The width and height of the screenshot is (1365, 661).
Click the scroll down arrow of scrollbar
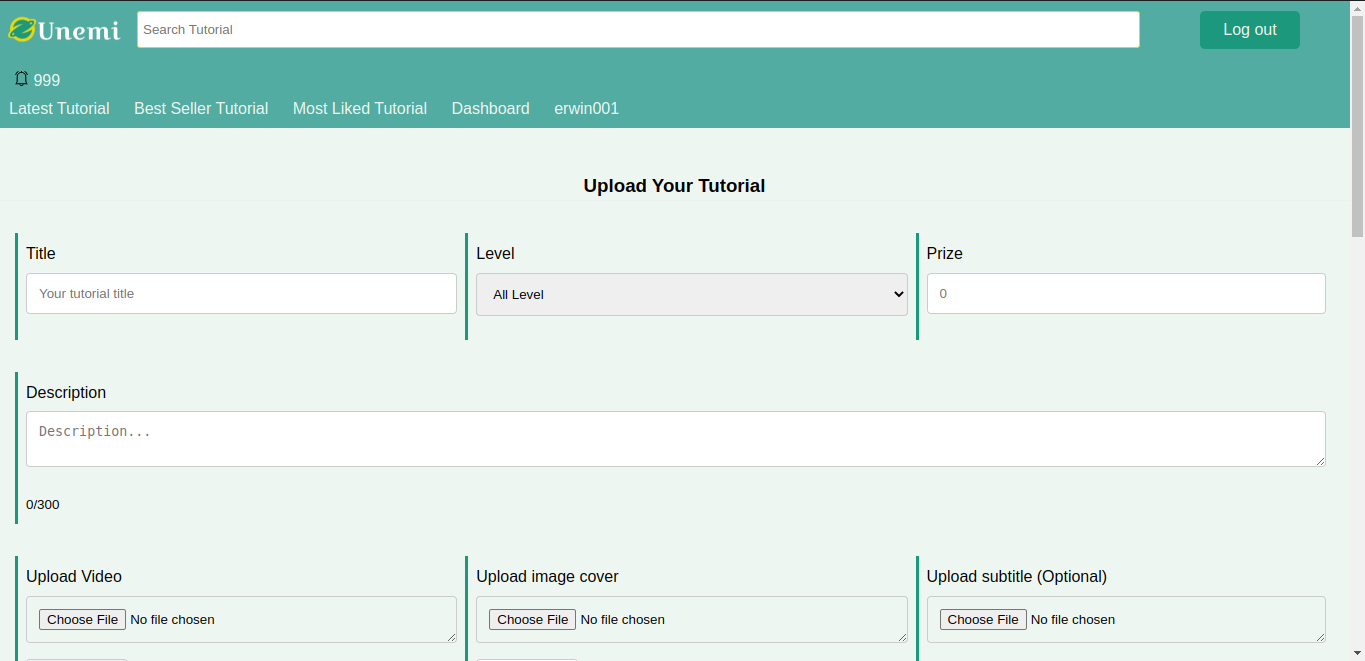(x=1357, y=654)
